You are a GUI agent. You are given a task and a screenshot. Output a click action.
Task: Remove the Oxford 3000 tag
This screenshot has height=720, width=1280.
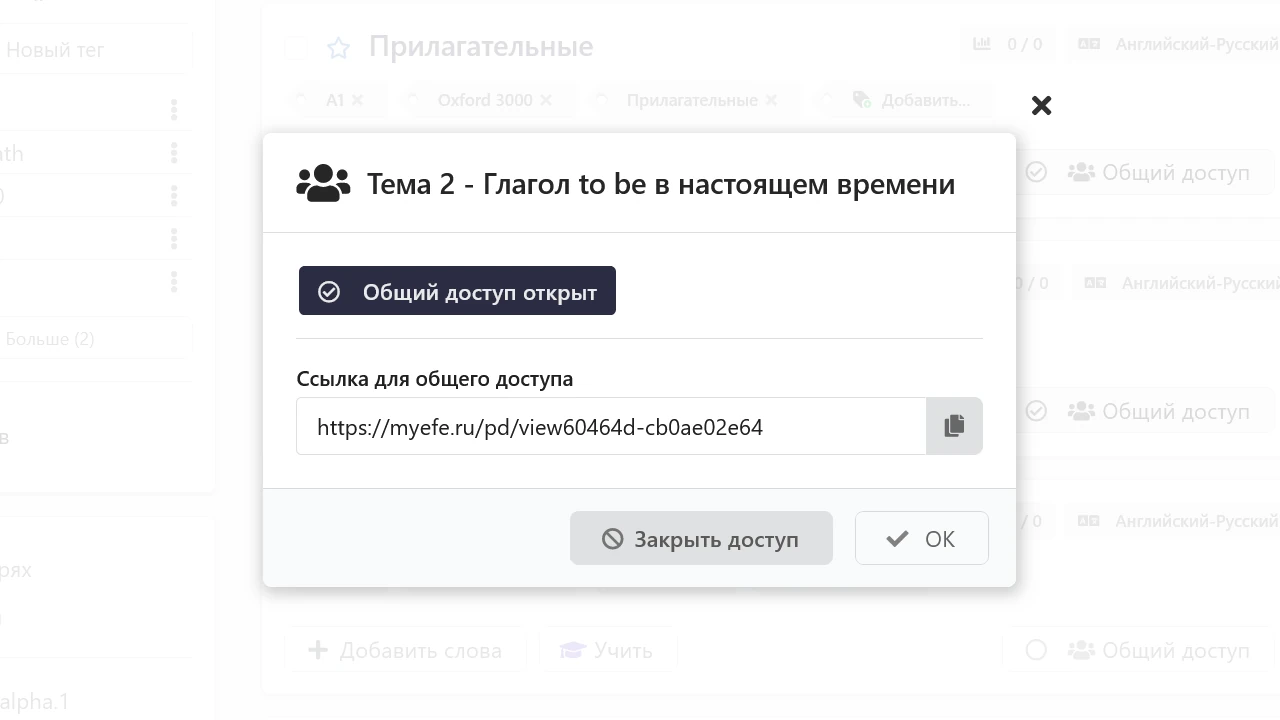click(546, 100)
